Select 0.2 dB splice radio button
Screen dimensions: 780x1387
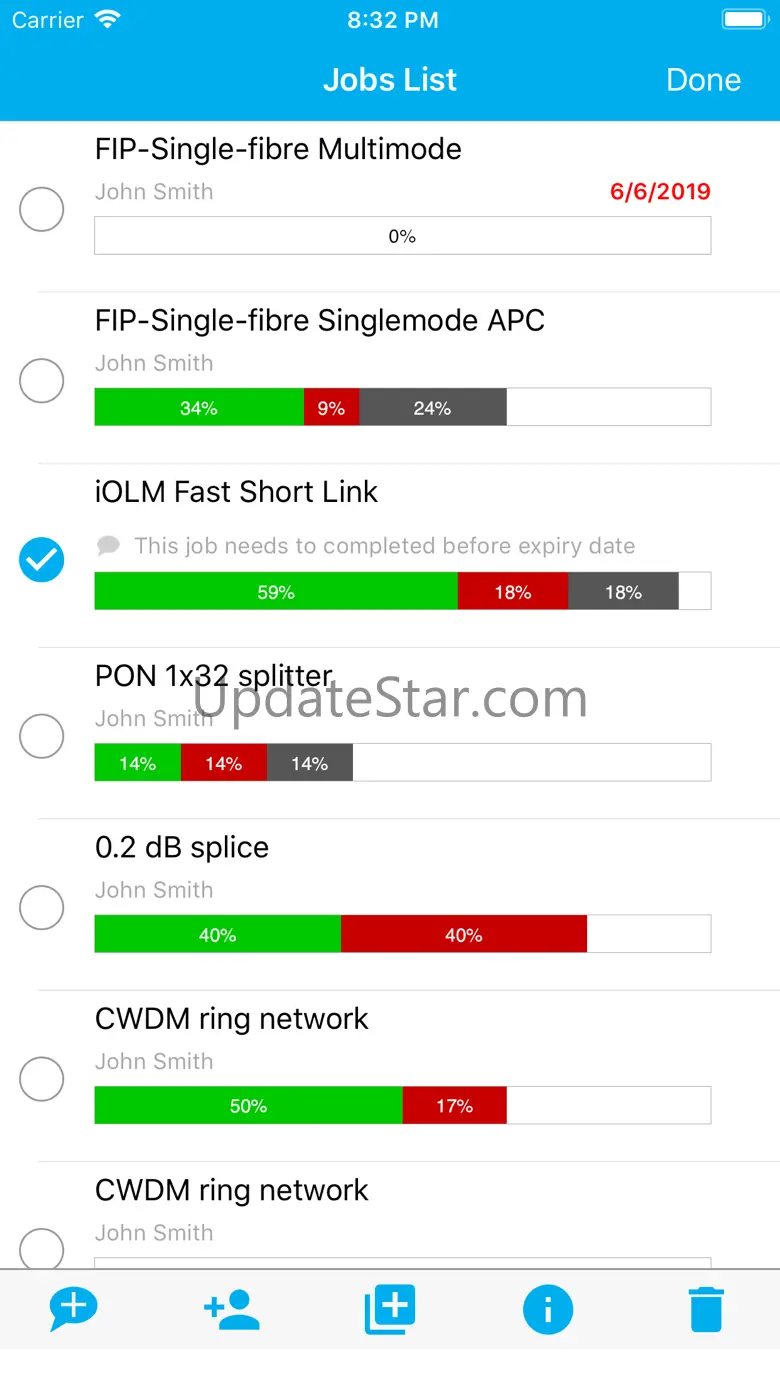tap(42, 907)
